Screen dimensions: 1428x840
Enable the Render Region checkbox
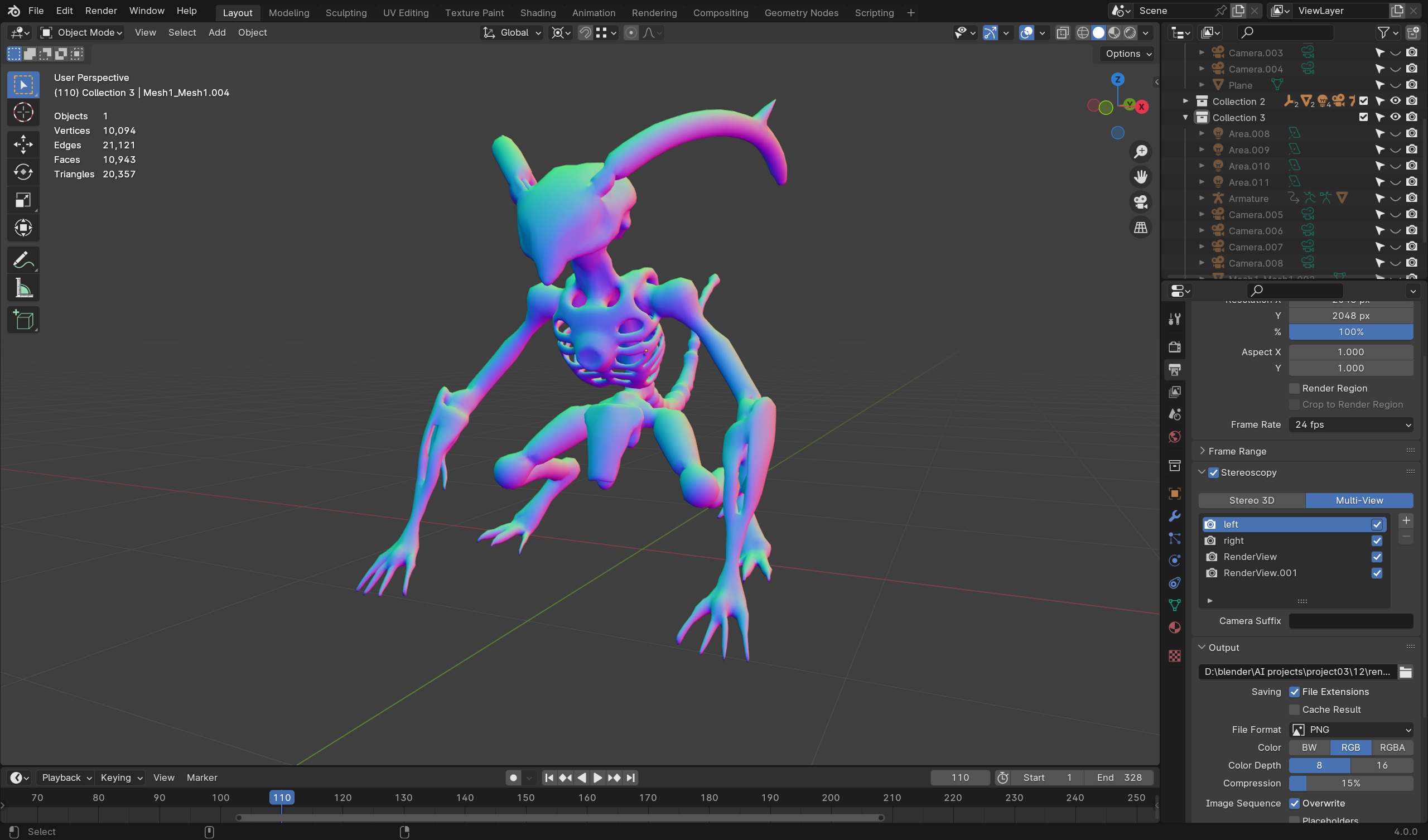pos(1294,388)
